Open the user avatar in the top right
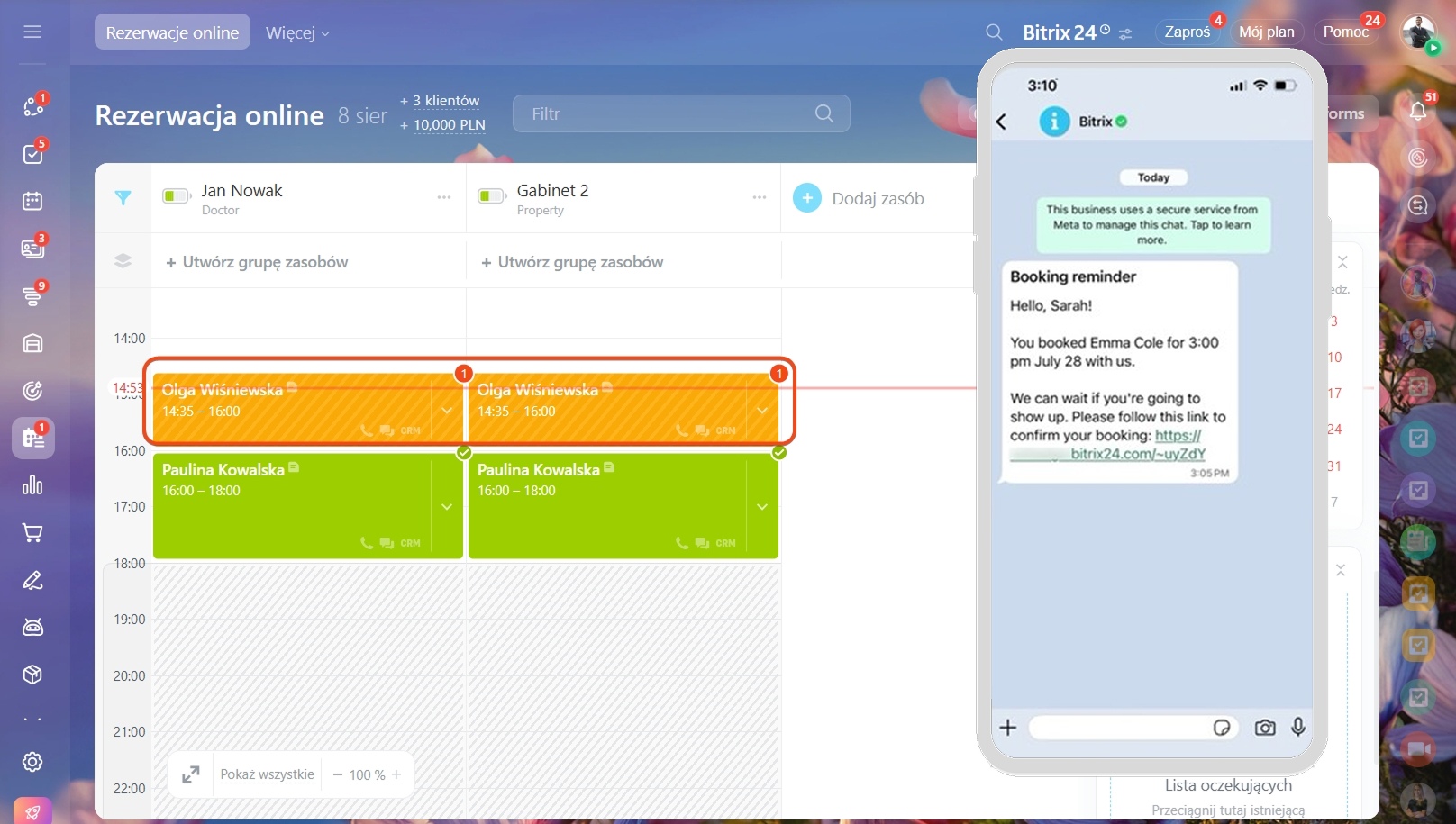1456x824 pixels. 1419,32
